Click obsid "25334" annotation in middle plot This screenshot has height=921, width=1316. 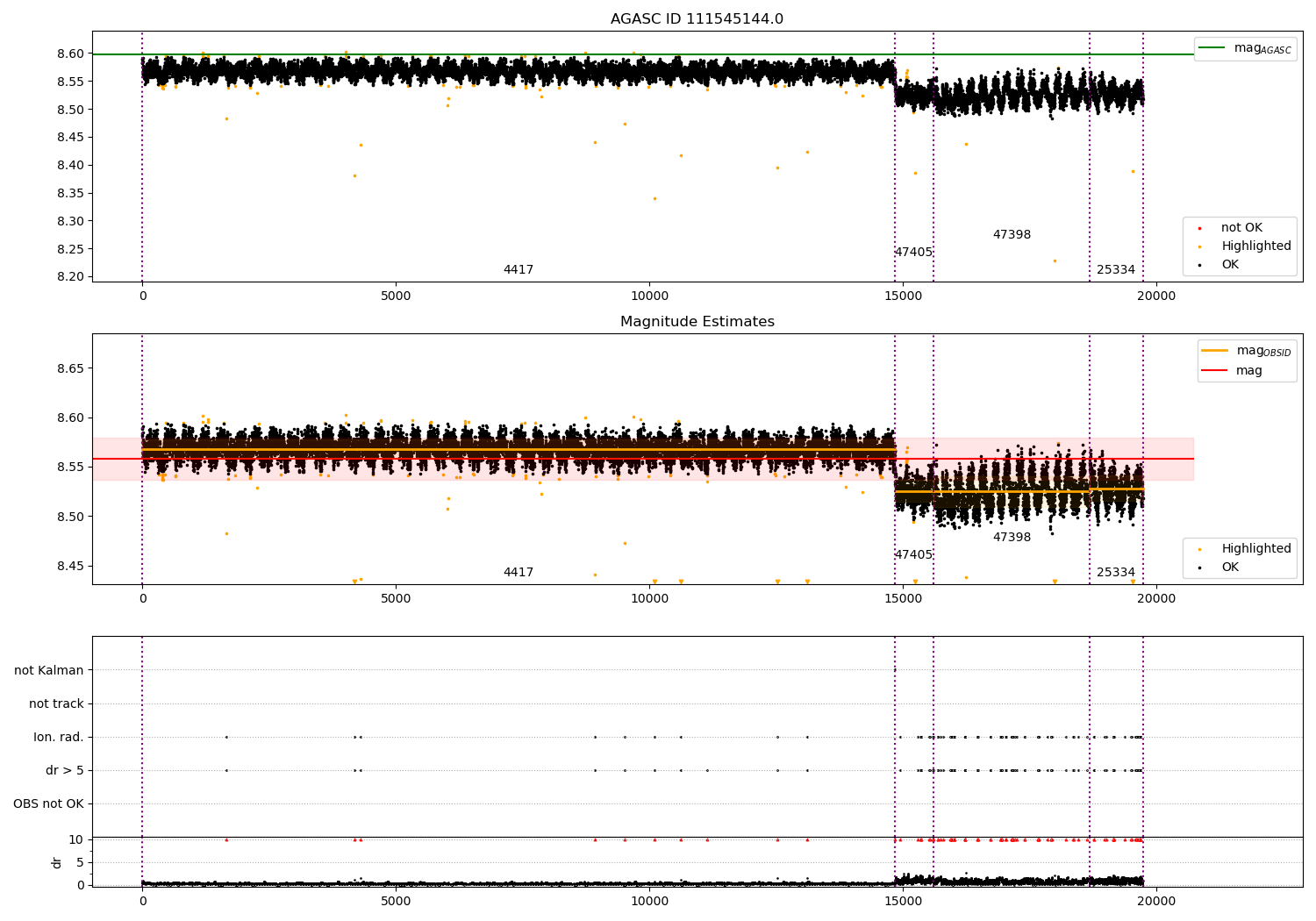tap(1116, 573)
